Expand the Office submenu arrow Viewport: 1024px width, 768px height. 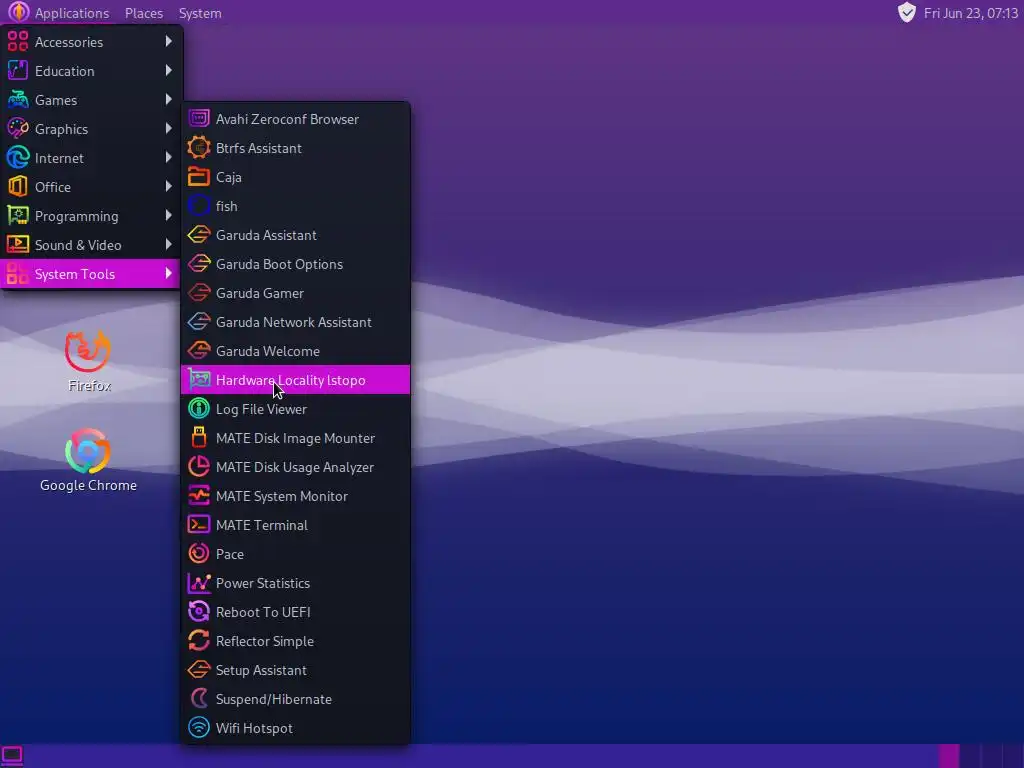pos(168,187)
